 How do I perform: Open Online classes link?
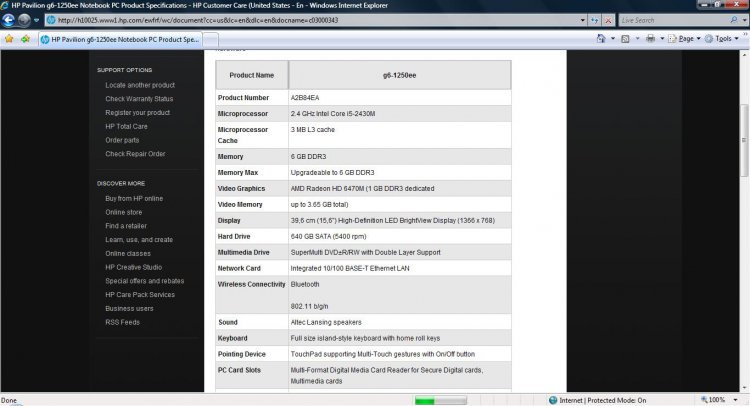128,253
